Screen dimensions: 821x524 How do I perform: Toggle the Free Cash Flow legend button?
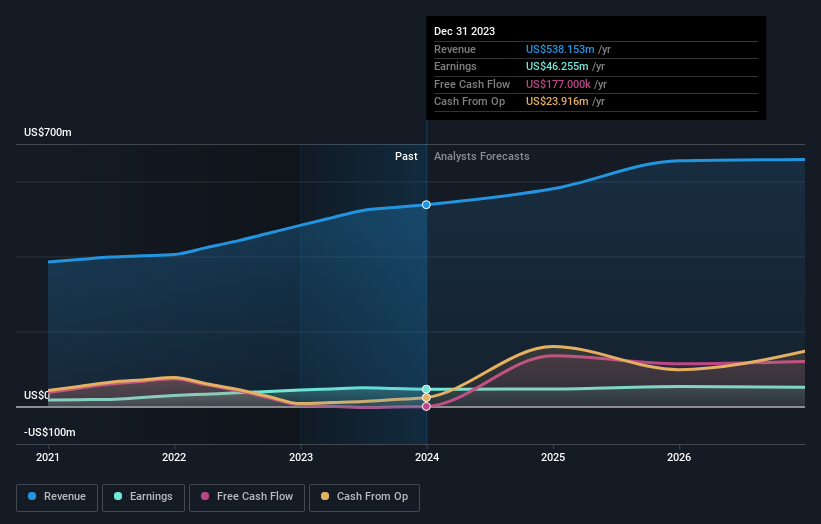pyautogui.click(x=247, y=497)
